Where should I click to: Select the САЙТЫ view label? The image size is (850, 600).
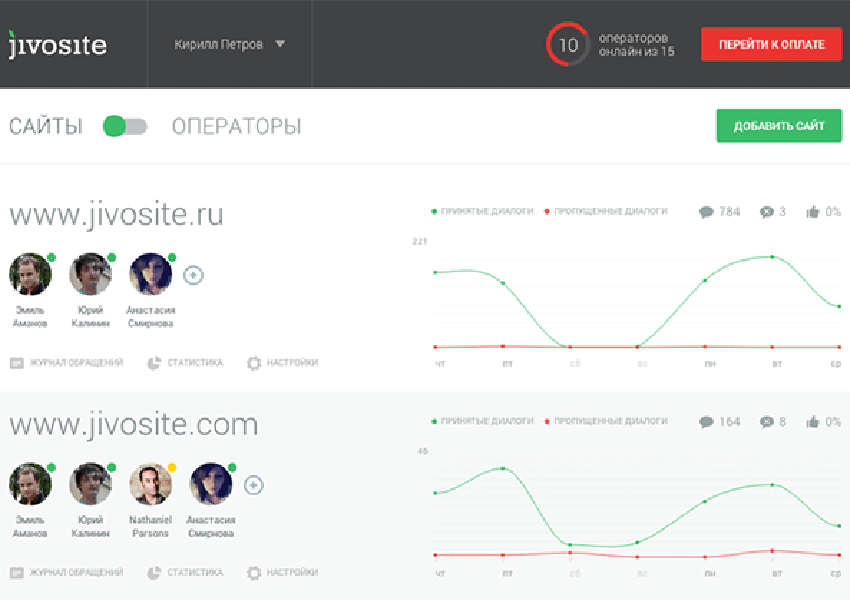[46, 126]
